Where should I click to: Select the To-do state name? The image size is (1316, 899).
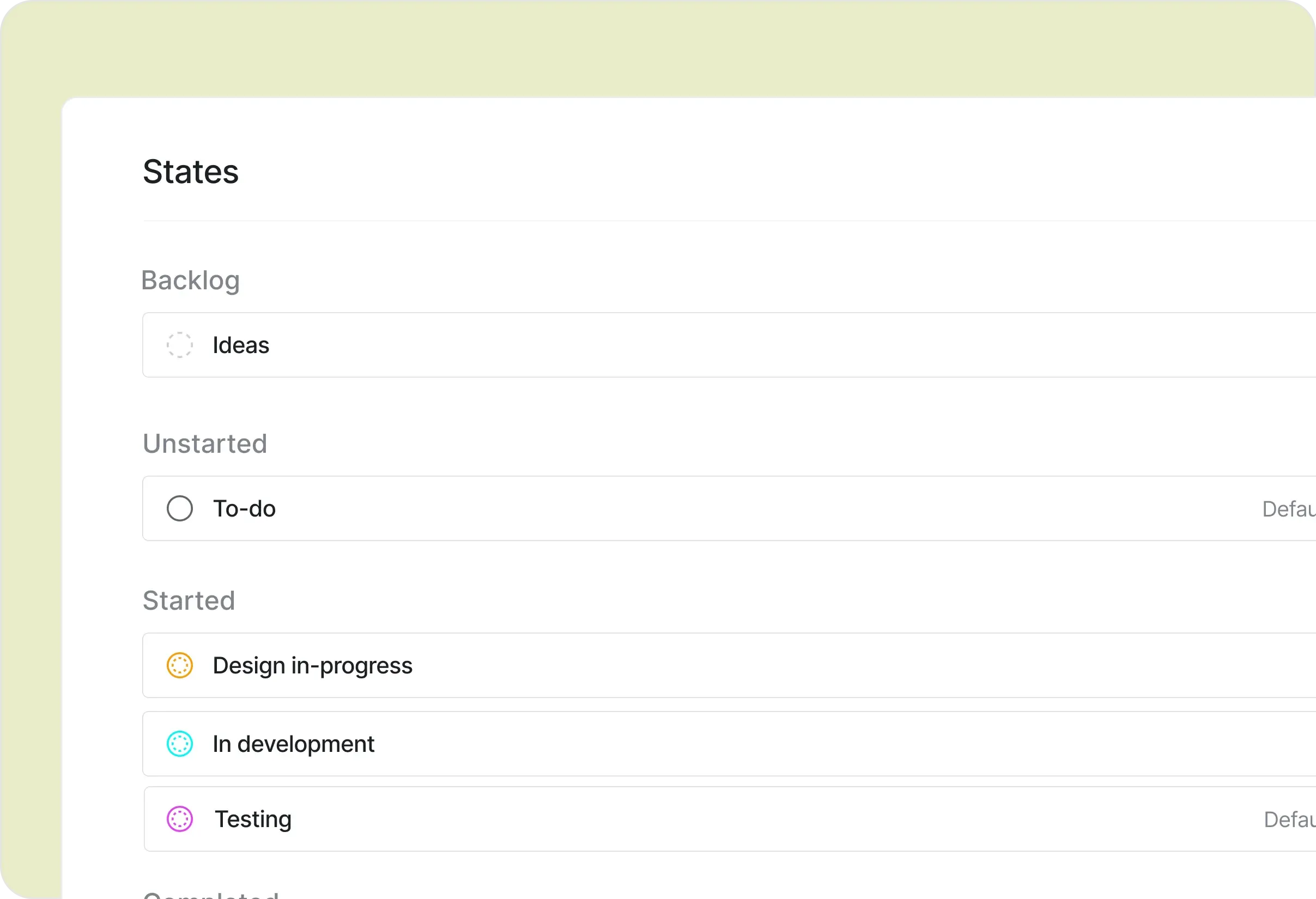(244, 508)
